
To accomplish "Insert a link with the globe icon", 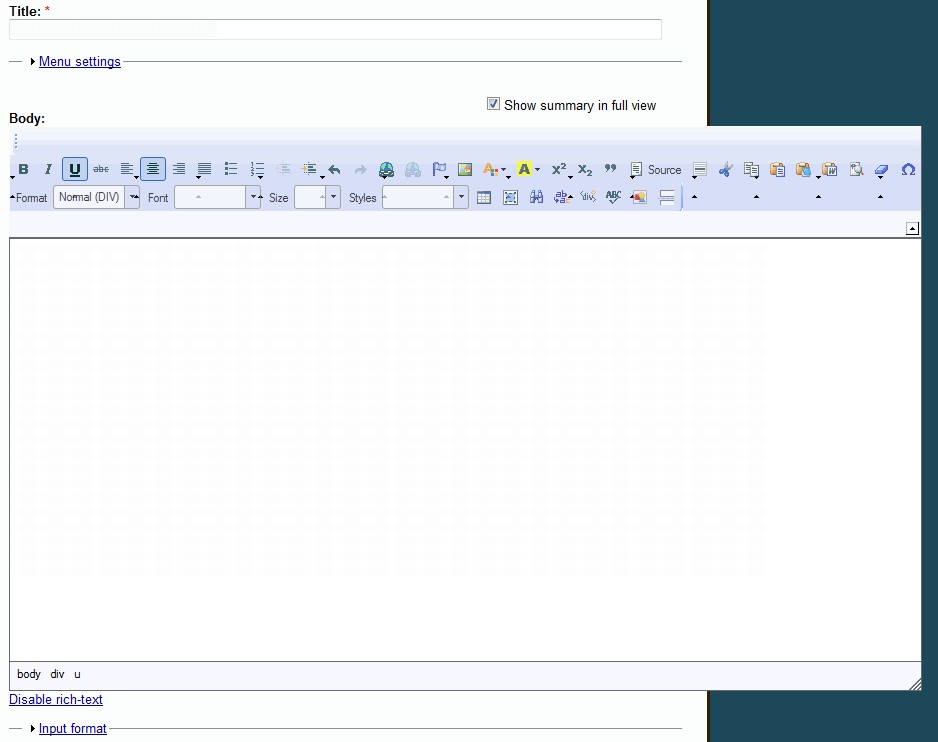I will point(386,169).
